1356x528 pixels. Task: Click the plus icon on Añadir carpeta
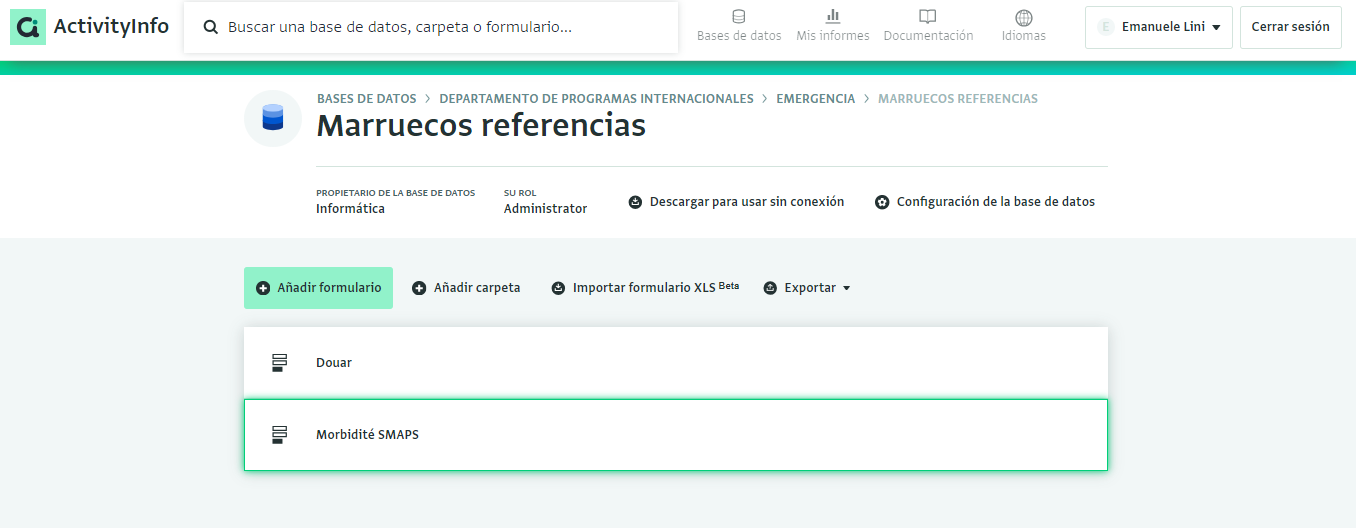pyautogui.click(x=419, y=288)
